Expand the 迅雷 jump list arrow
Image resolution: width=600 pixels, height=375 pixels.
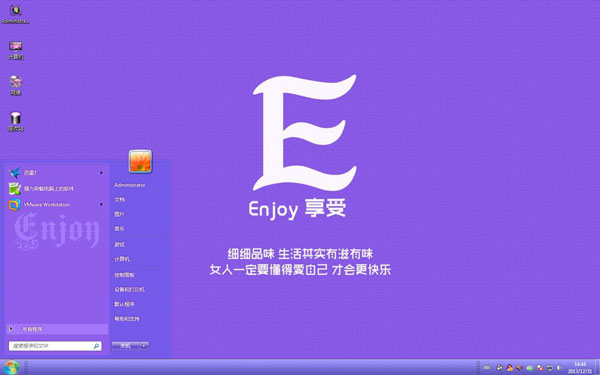pos(101,173)
